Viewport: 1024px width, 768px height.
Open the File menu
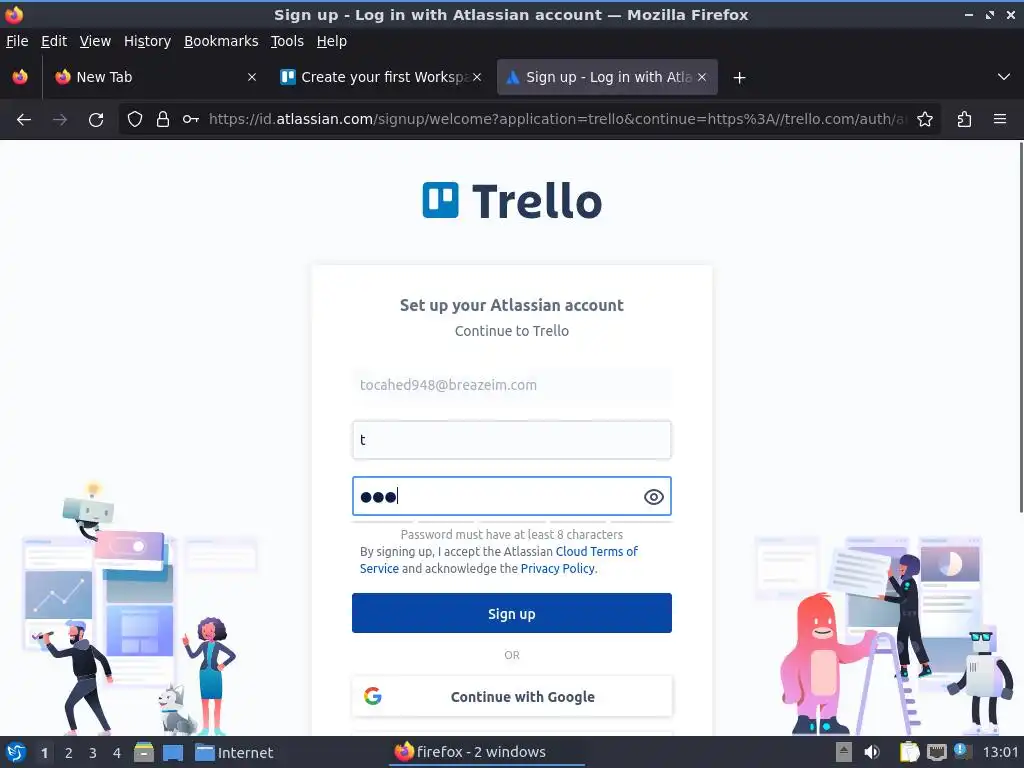click(17, 41)
